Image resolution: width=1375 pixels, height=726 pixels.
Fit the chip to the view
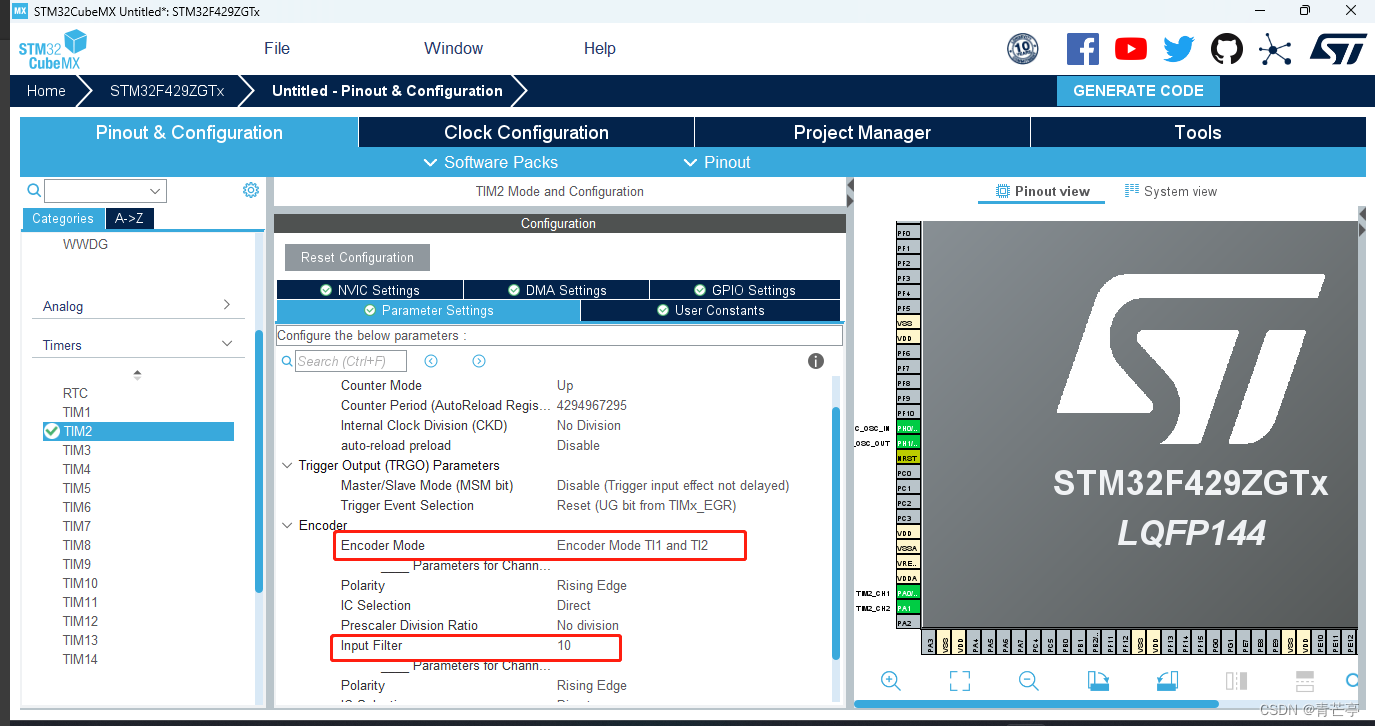click(960, 681)
